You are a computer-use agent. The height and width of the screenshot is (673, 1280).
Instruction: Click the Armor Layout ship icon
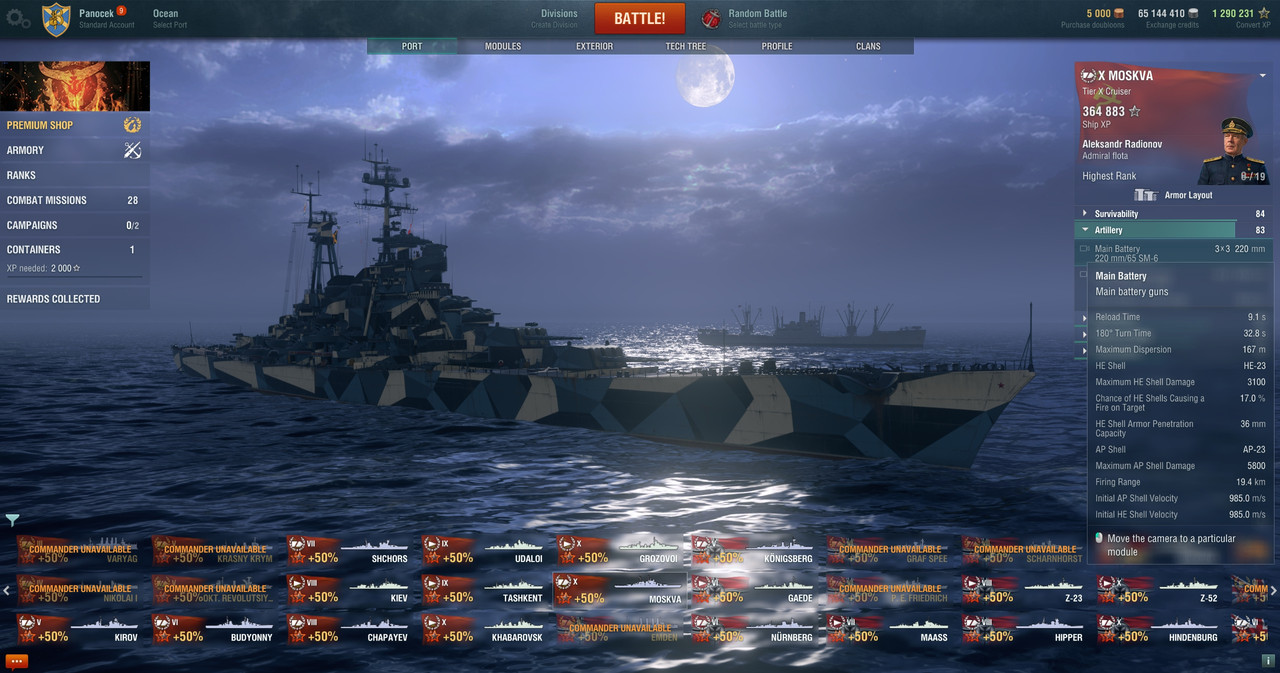tap(1145, 195)
